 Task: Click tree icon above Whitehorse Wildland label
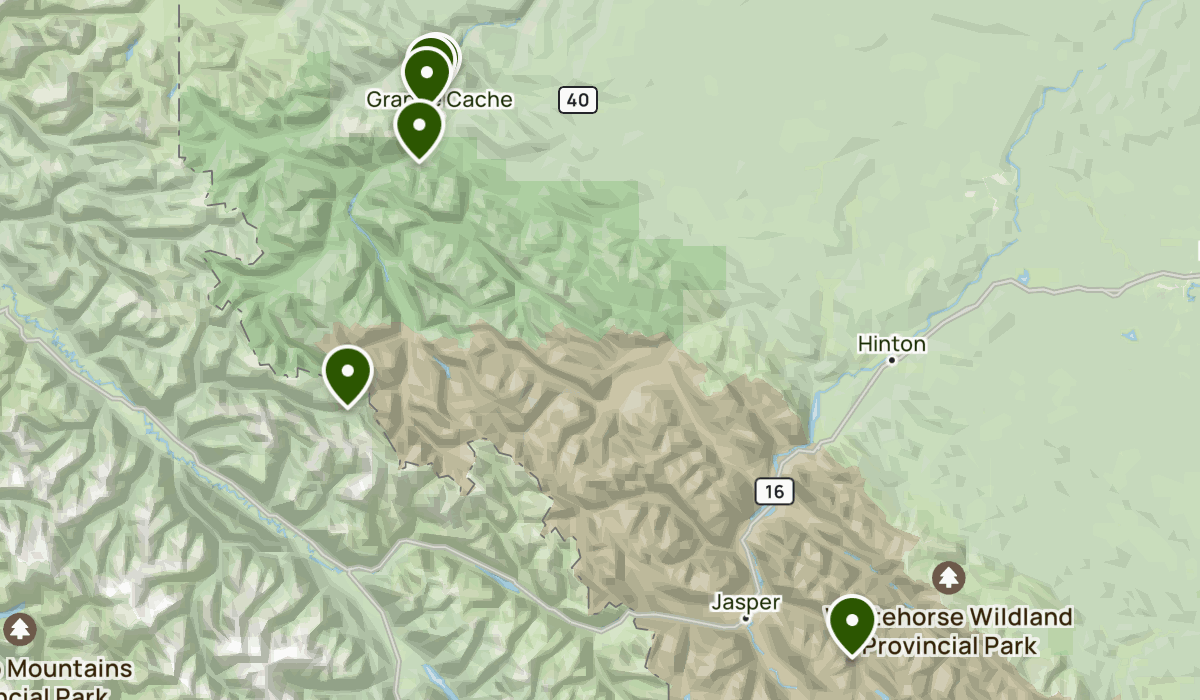pos(948,577)
